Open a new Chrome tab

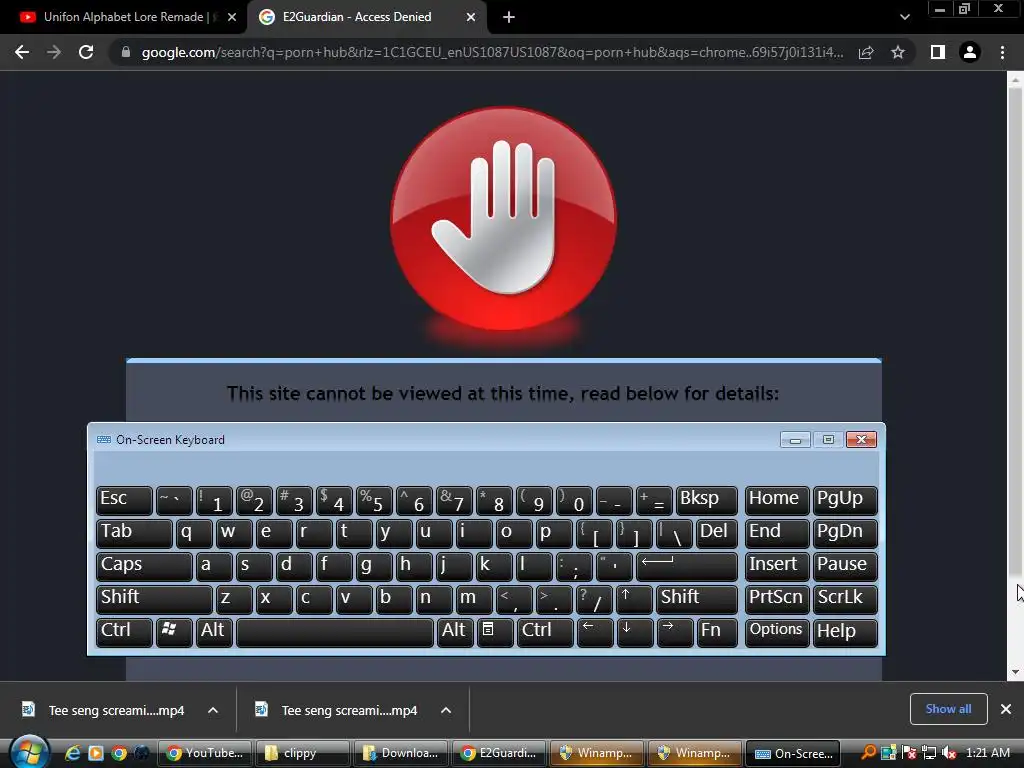(x=509, y=17)
